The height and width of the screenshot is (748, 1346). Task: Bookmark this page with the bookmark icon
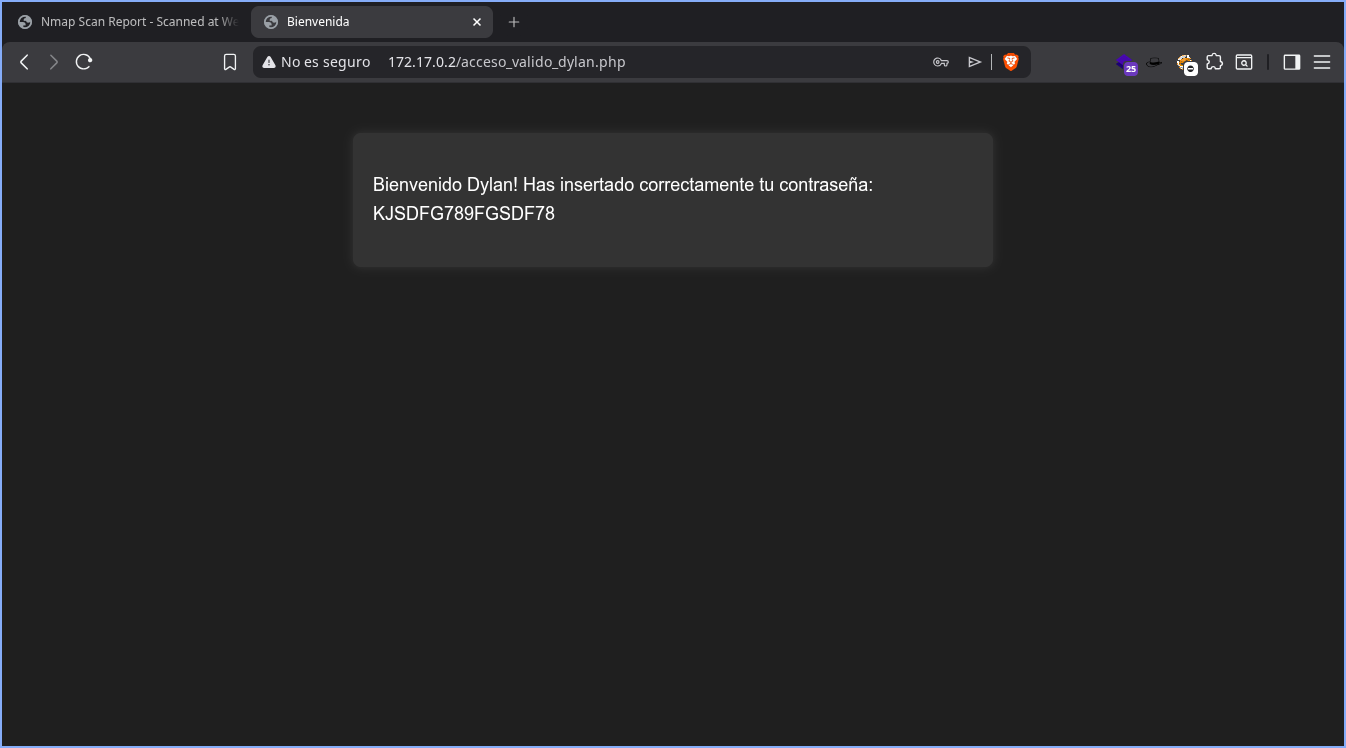click(x=230, y=62)
